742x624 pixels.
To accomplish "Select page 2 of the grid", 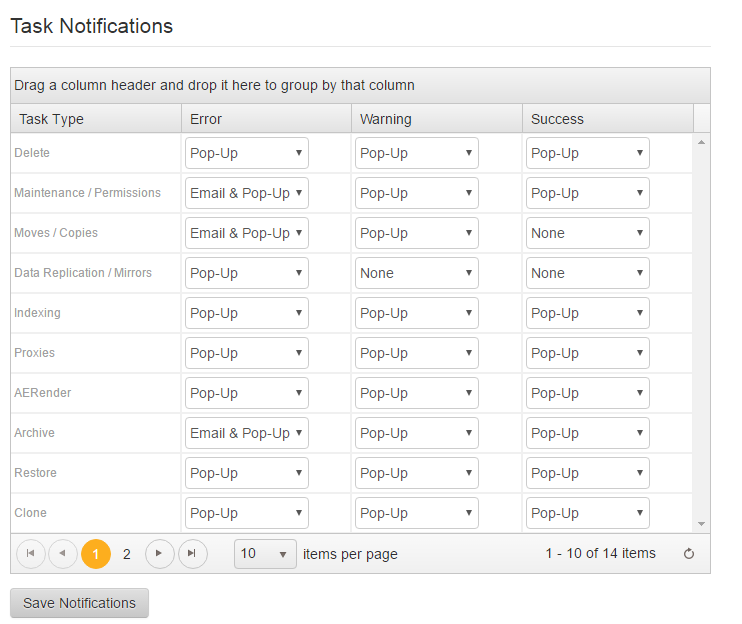I will pyautogui.click(x=126, y=554).
